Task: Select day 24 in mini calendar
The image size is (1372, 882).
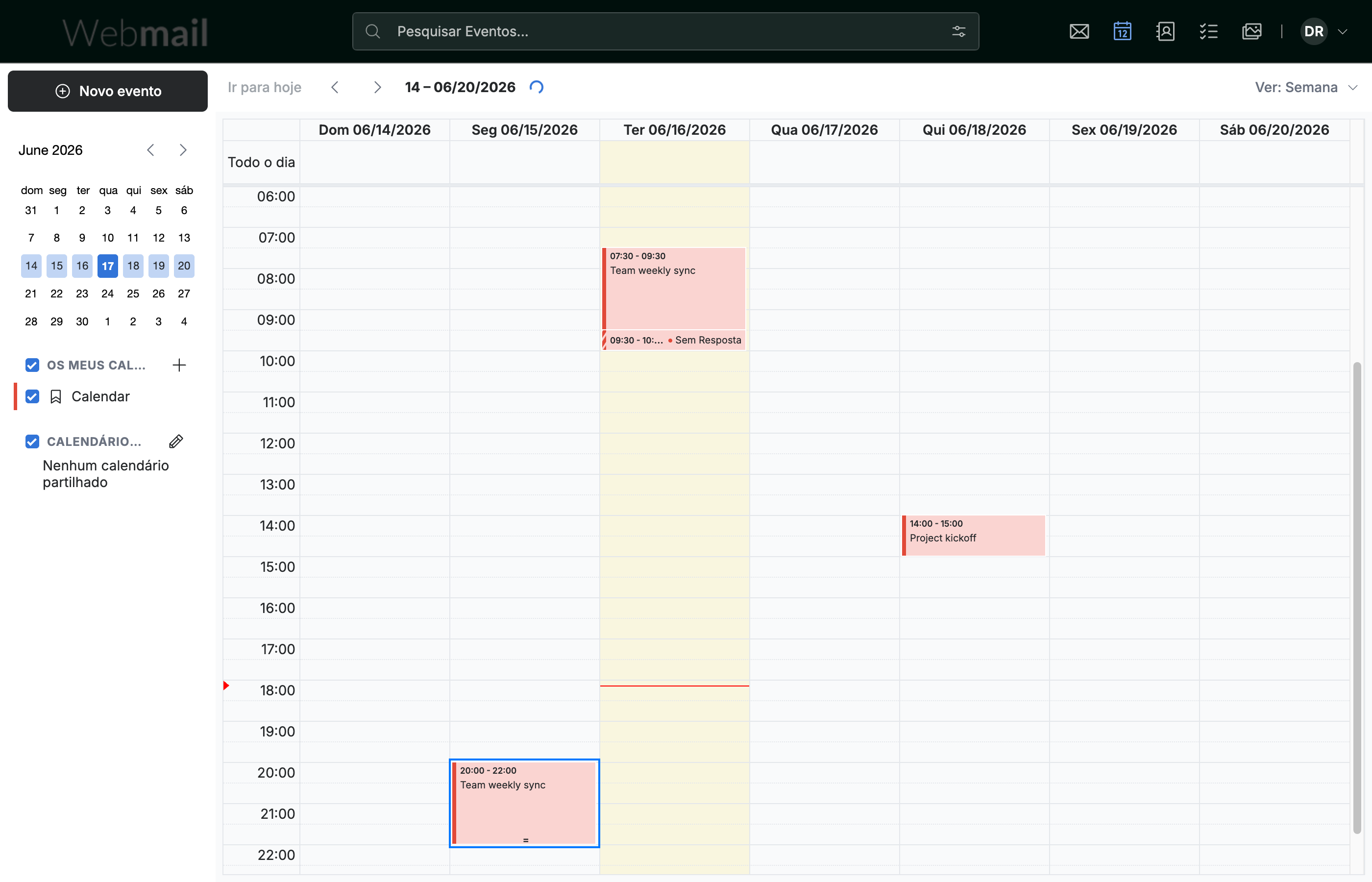Action: pos(108,294)
